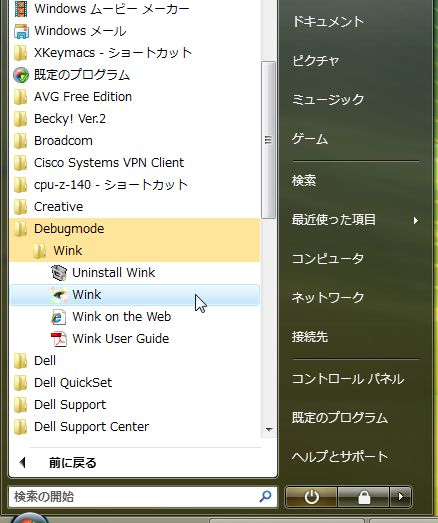Expand Creative folder
438x523 pixels.
coord(135,207)
